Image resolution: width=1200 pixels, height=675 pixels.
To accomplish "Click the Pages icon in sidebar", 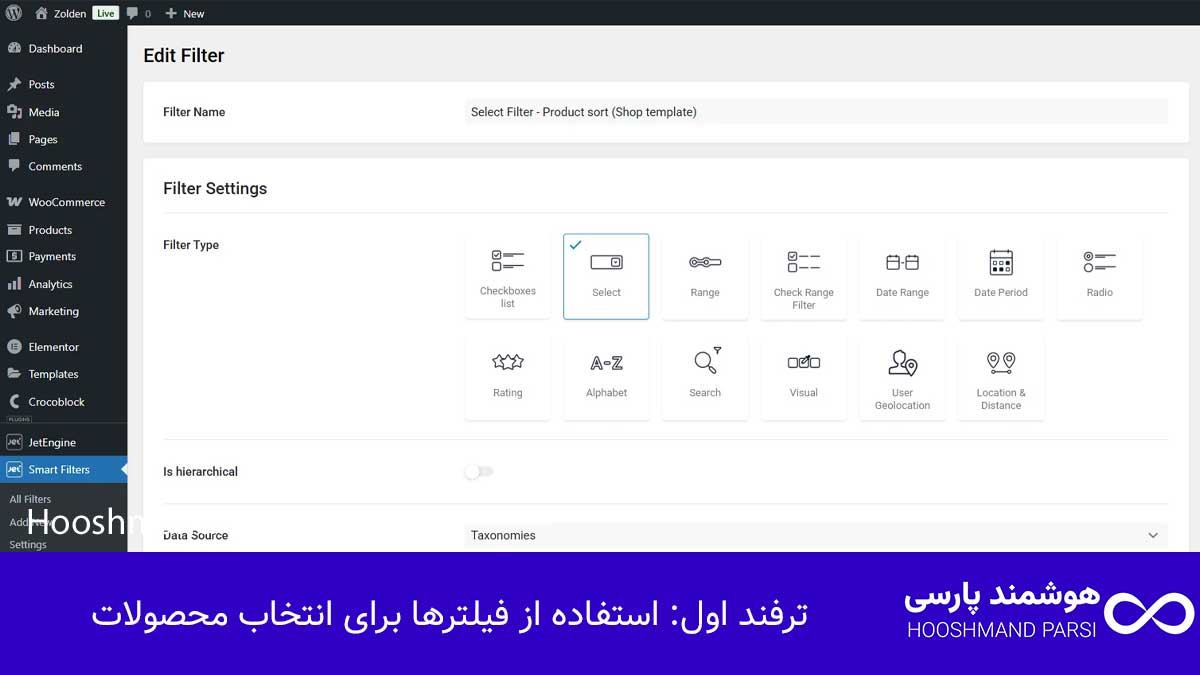I will coord(14,139).
